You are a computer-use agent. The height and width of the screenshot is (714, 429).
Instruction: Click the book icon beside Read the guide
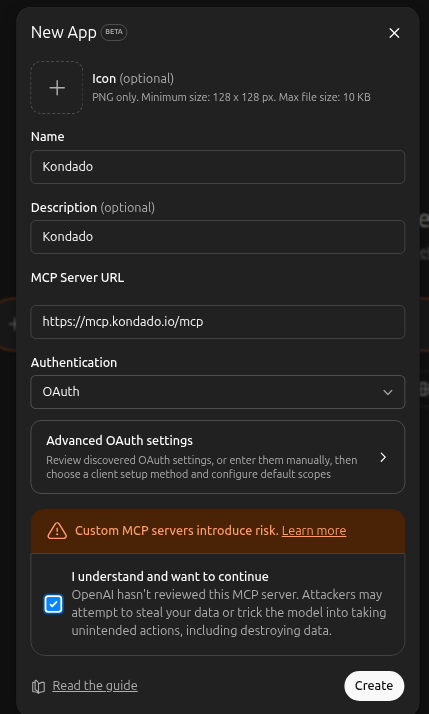tap(38, 686)
